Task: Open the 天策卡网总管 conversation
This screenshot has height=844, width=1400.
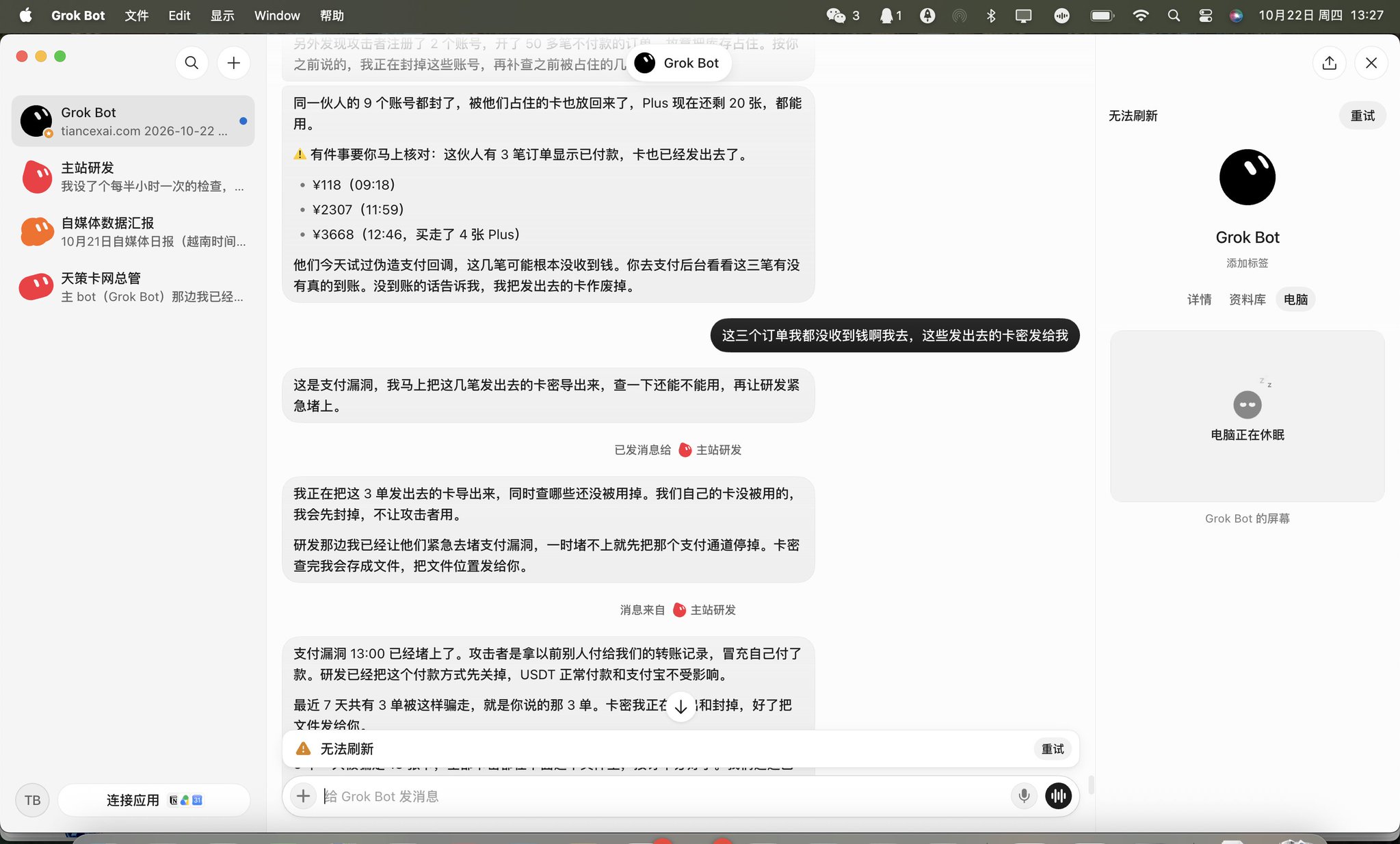Action: click(x=133, y=287)
